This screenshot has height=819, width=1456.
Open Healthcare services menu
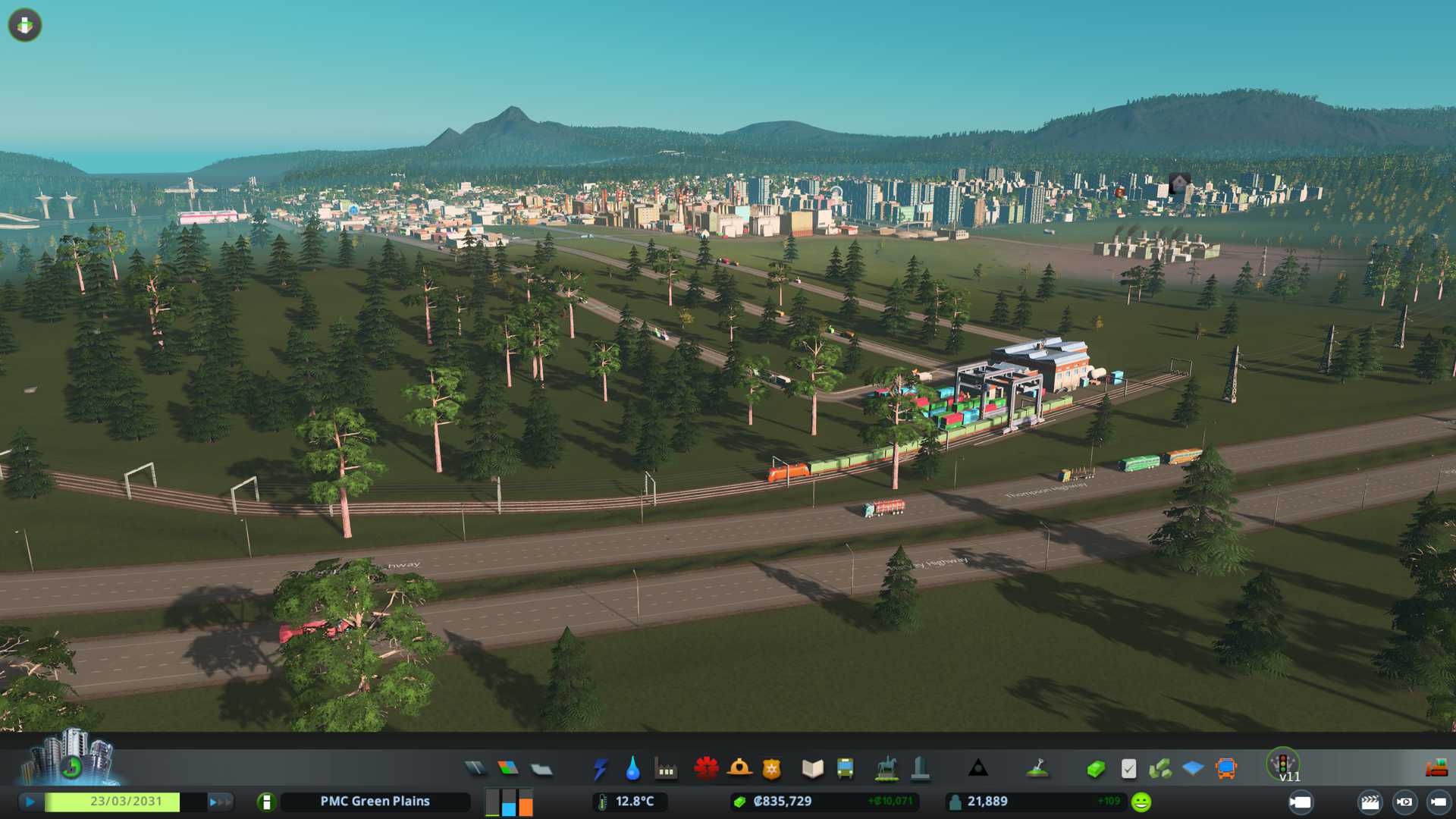tap(706, 769)
